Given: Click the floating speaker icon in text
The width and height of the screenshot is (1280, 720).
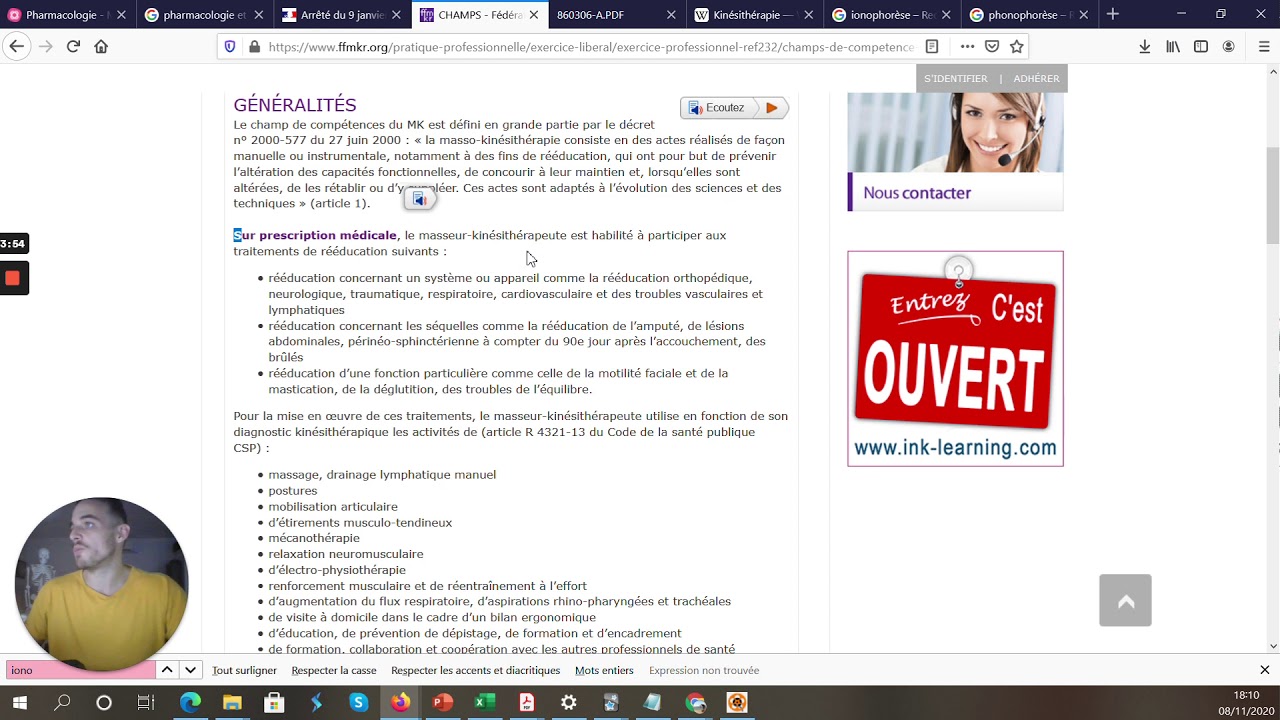Looking at the screenshot, I should click(420, 199).
